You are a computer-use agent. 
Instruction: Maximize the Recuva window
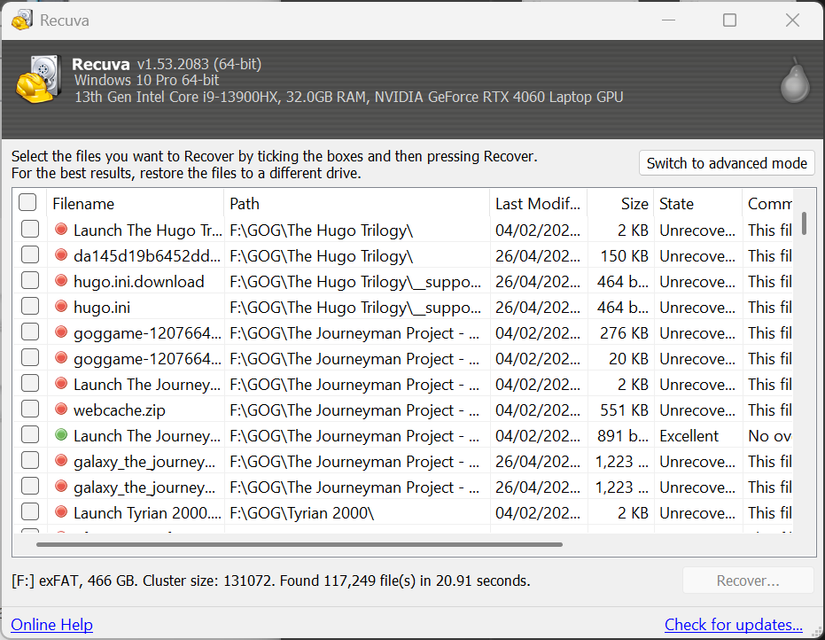(729, 20)
